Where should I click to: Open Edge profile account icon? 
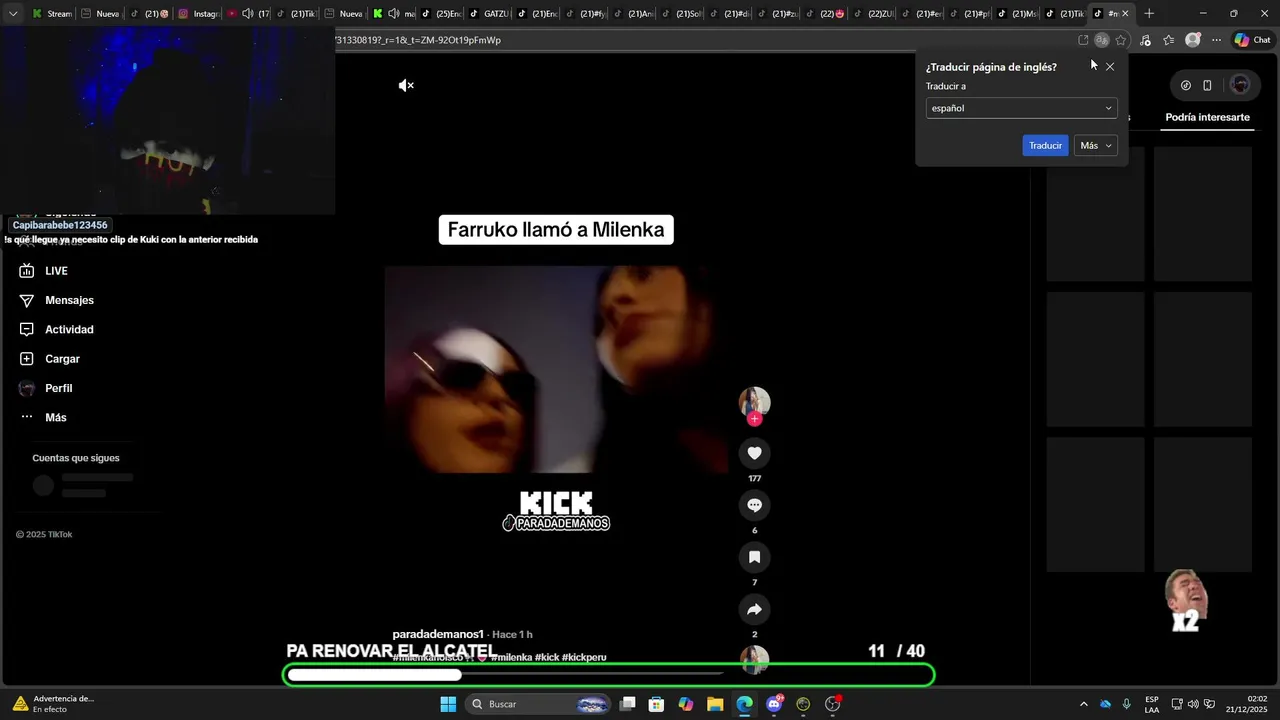(1192, 40)
